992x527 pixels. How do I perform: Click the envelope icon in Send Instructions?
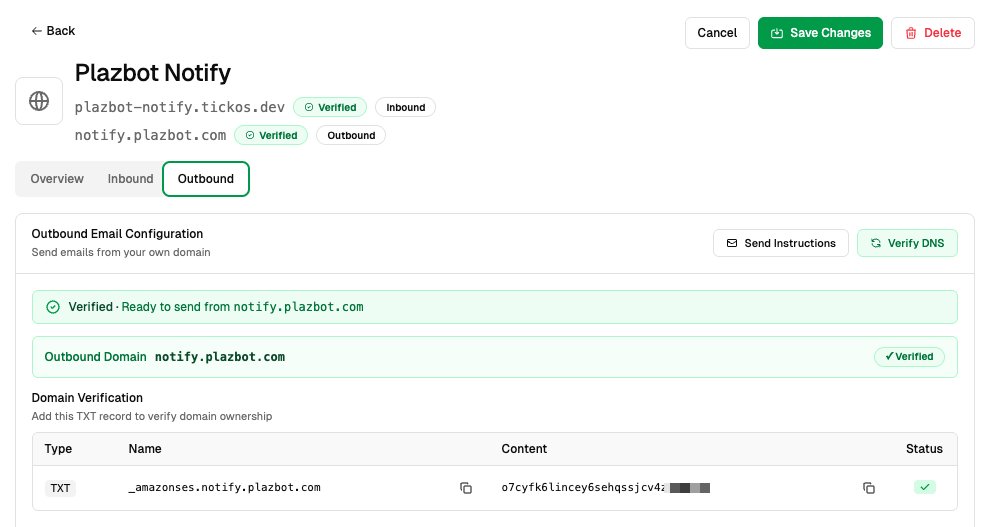pos(732,243)
